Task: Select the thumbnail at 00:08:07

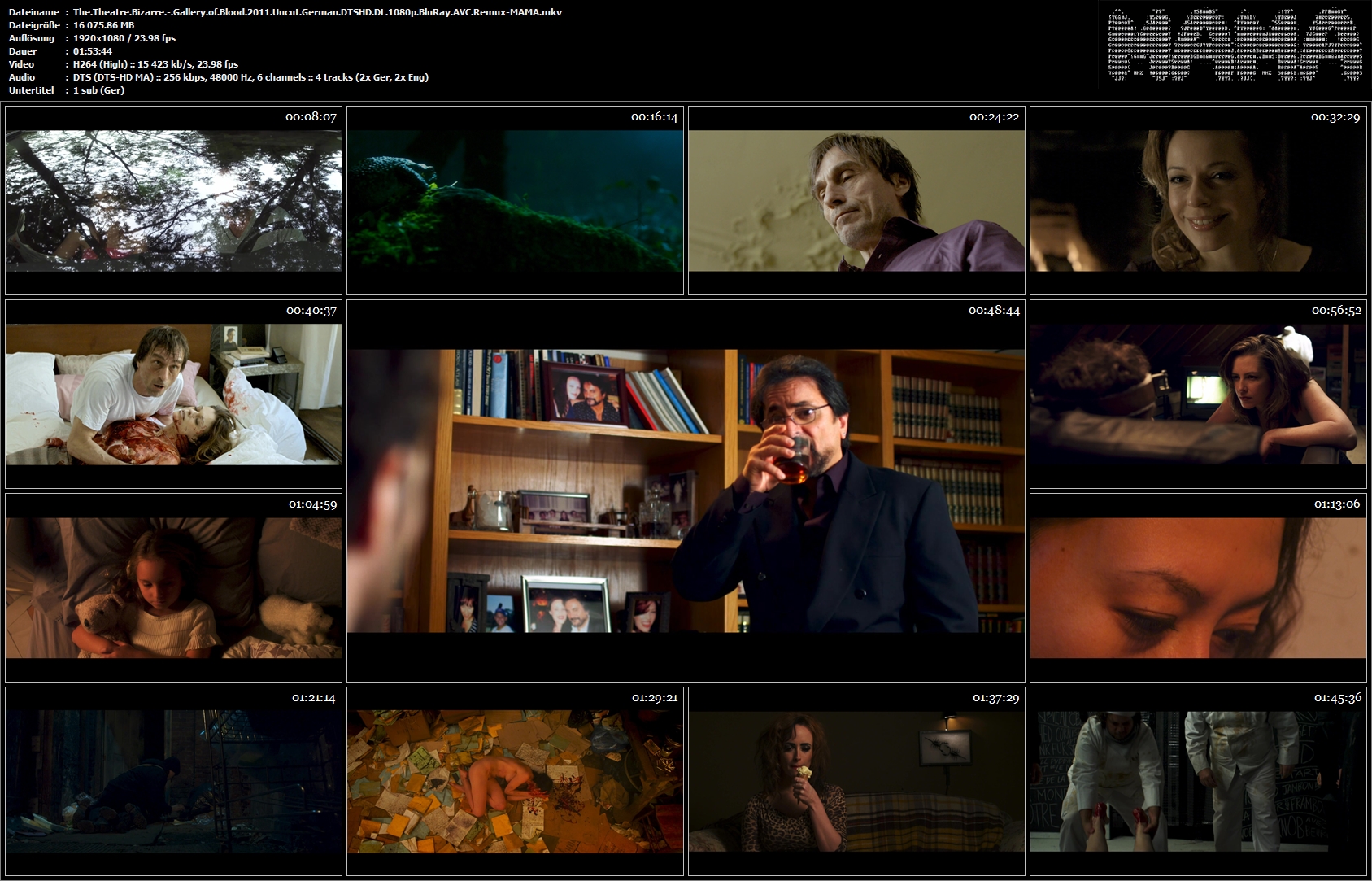Action: point(173,200)
